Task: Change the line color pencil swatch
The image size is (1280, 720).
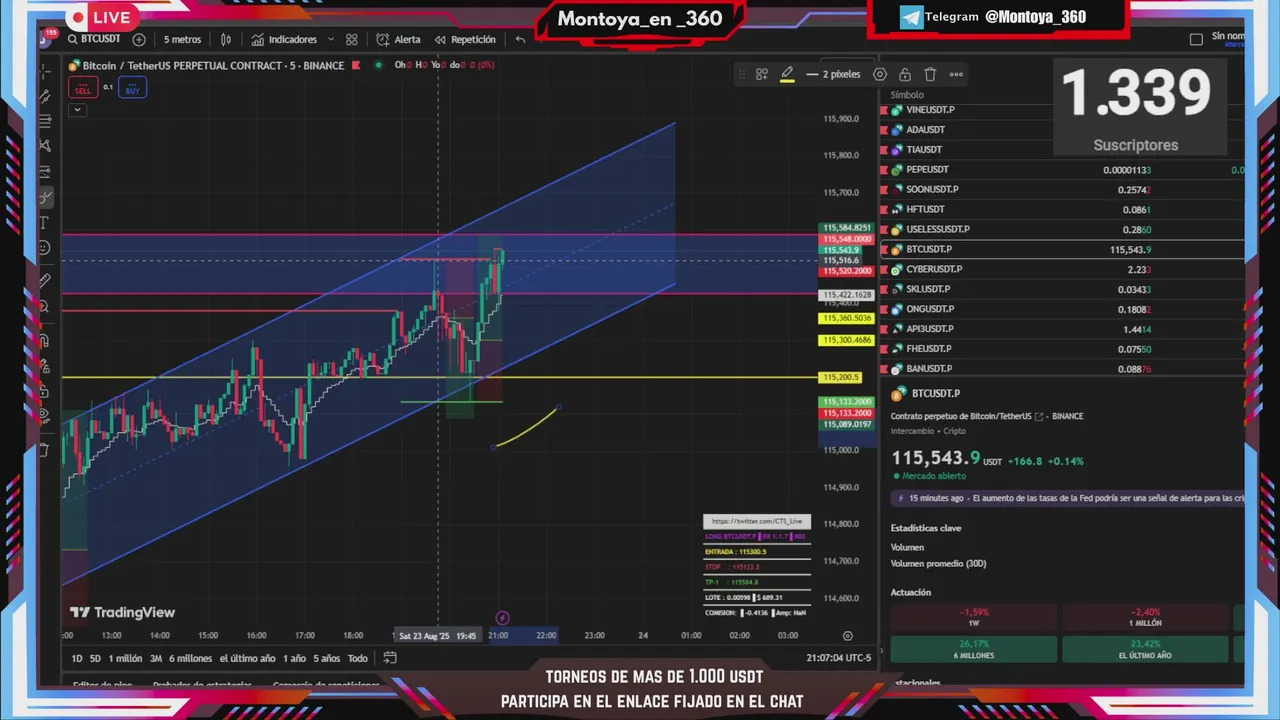Action: pos(787,74)
